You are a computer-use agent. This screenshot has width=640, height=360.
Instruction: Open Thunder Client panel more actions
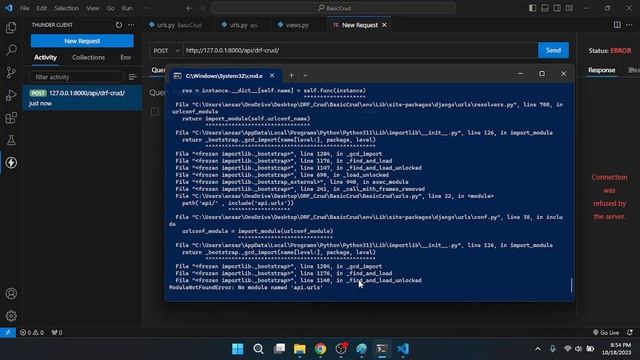click(131, 25)
